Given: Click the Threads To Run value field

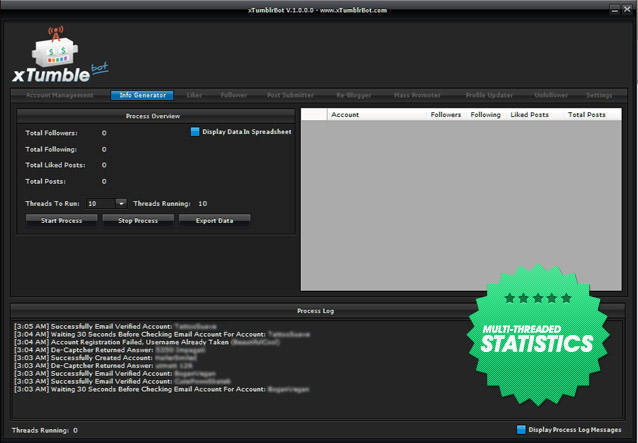Looking at the screenshot, I should (101, 203).
